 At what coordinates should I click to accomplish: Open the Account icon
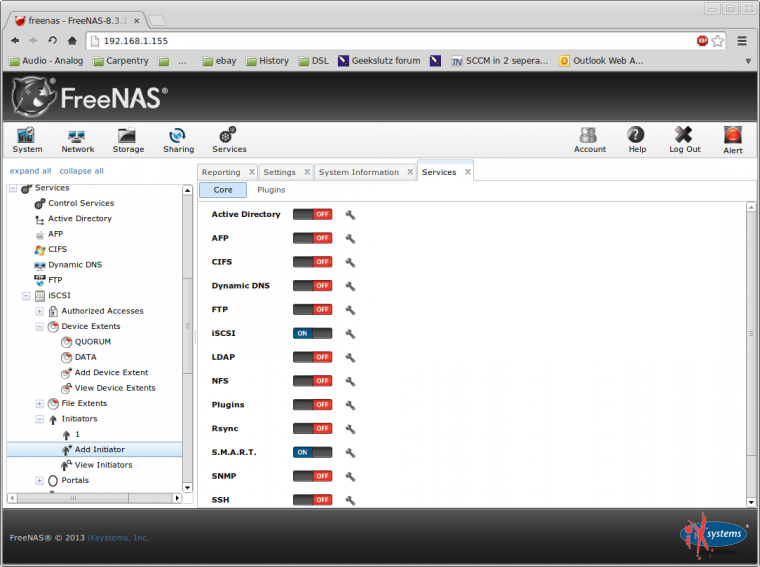click(x=589, y=140)
